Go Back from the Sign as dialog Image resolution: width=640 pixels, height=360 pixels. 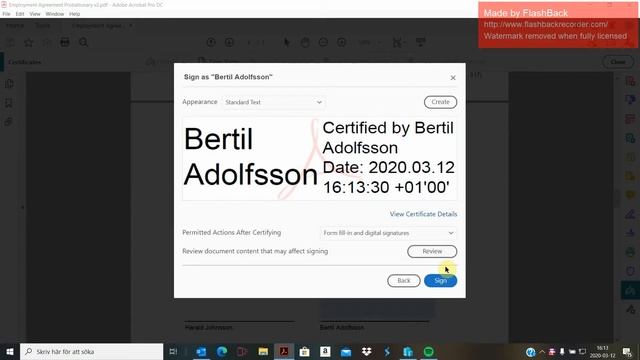click(404, 281)
